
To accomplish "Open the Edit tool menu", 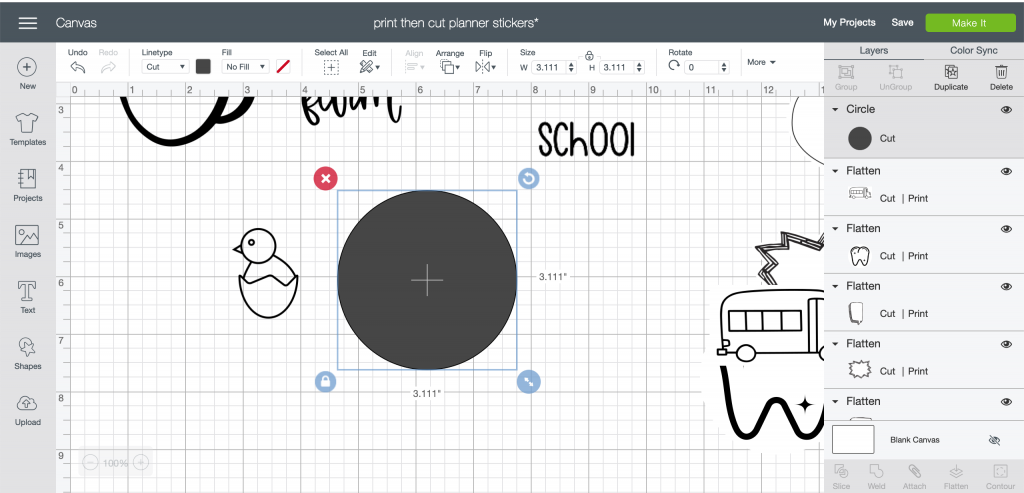I will tap(369, 67).
